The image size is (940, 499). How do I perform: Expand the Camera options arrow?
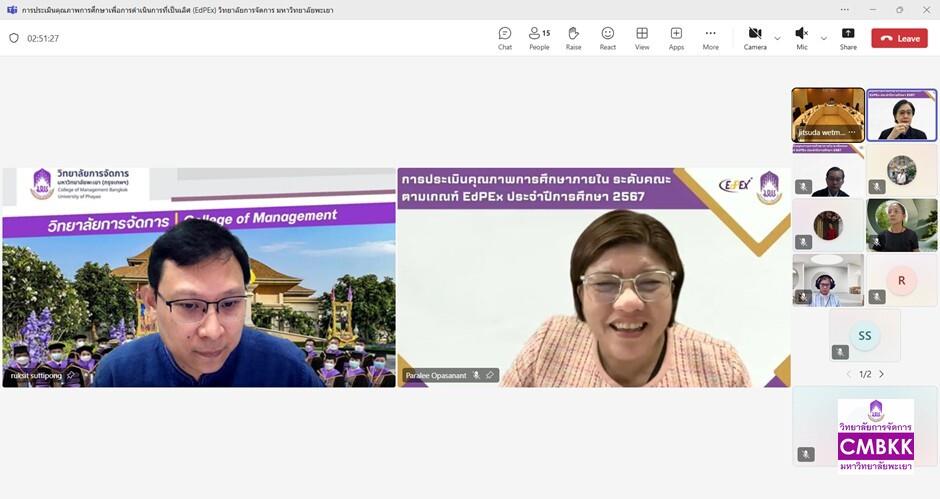pyautogui.click(x=777, y=38)
